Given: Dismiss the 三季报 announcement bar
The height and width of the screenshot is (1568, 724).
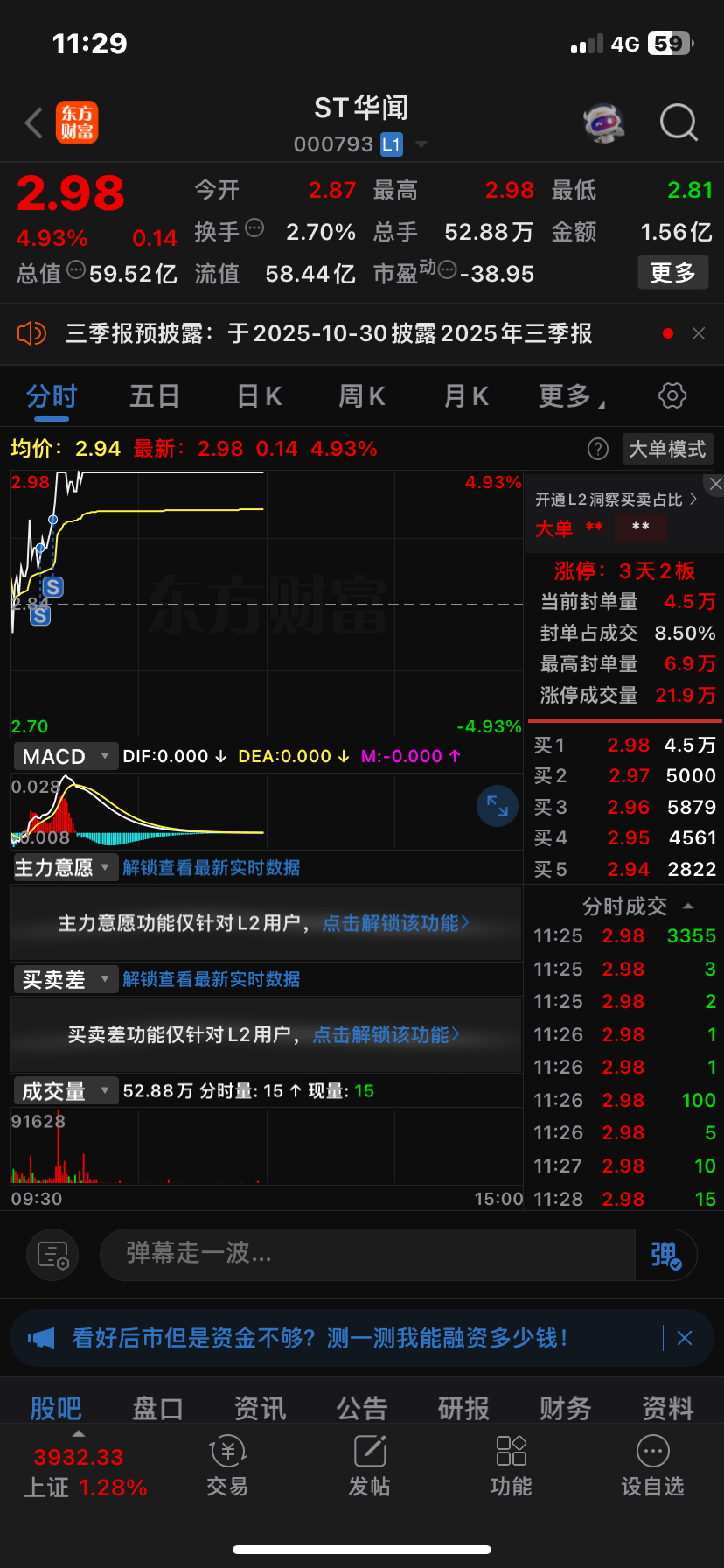Looking at the screenshot, I should coord(698,333).
